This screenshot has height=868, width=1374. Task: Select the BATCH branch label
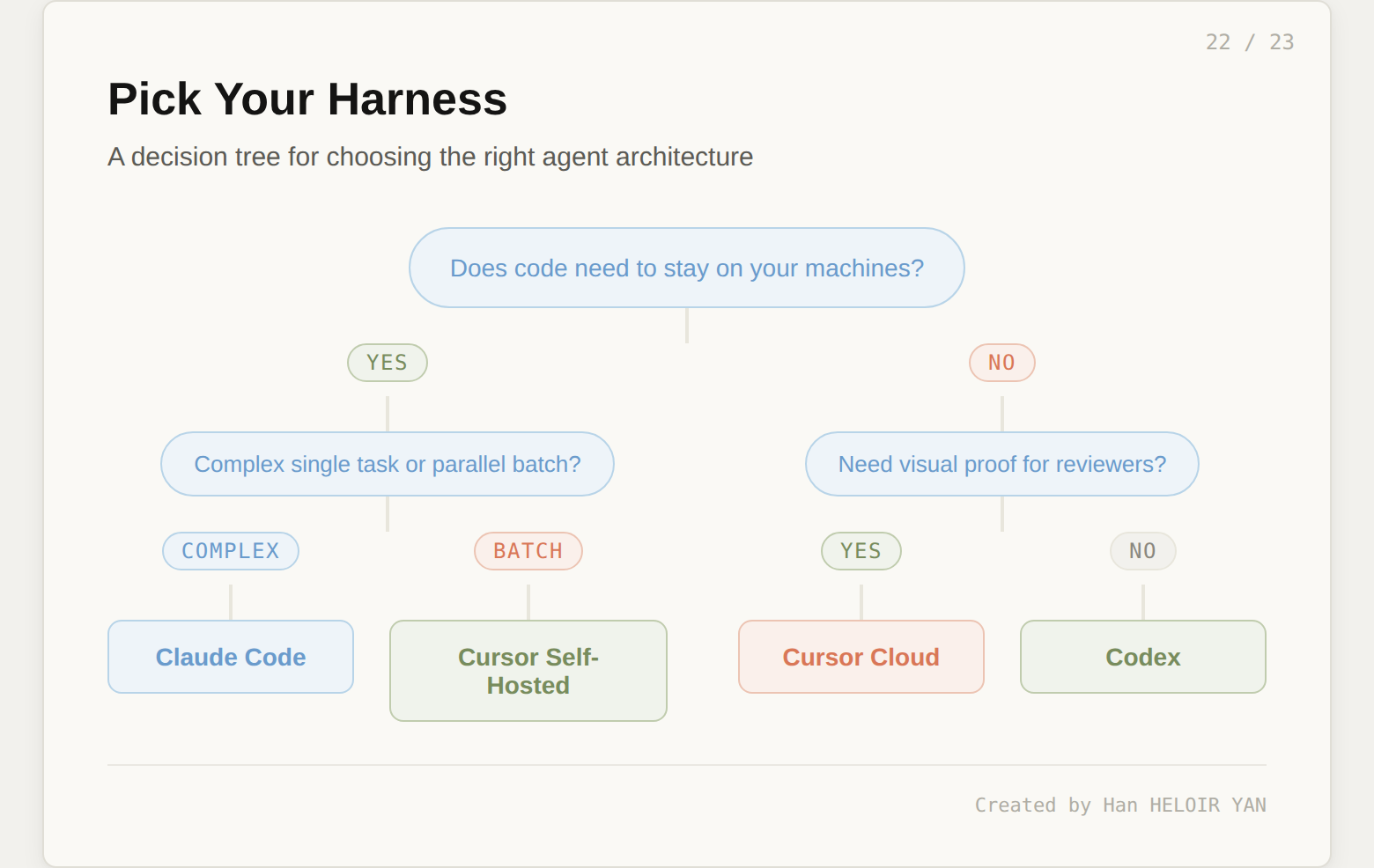click(528, 551)
